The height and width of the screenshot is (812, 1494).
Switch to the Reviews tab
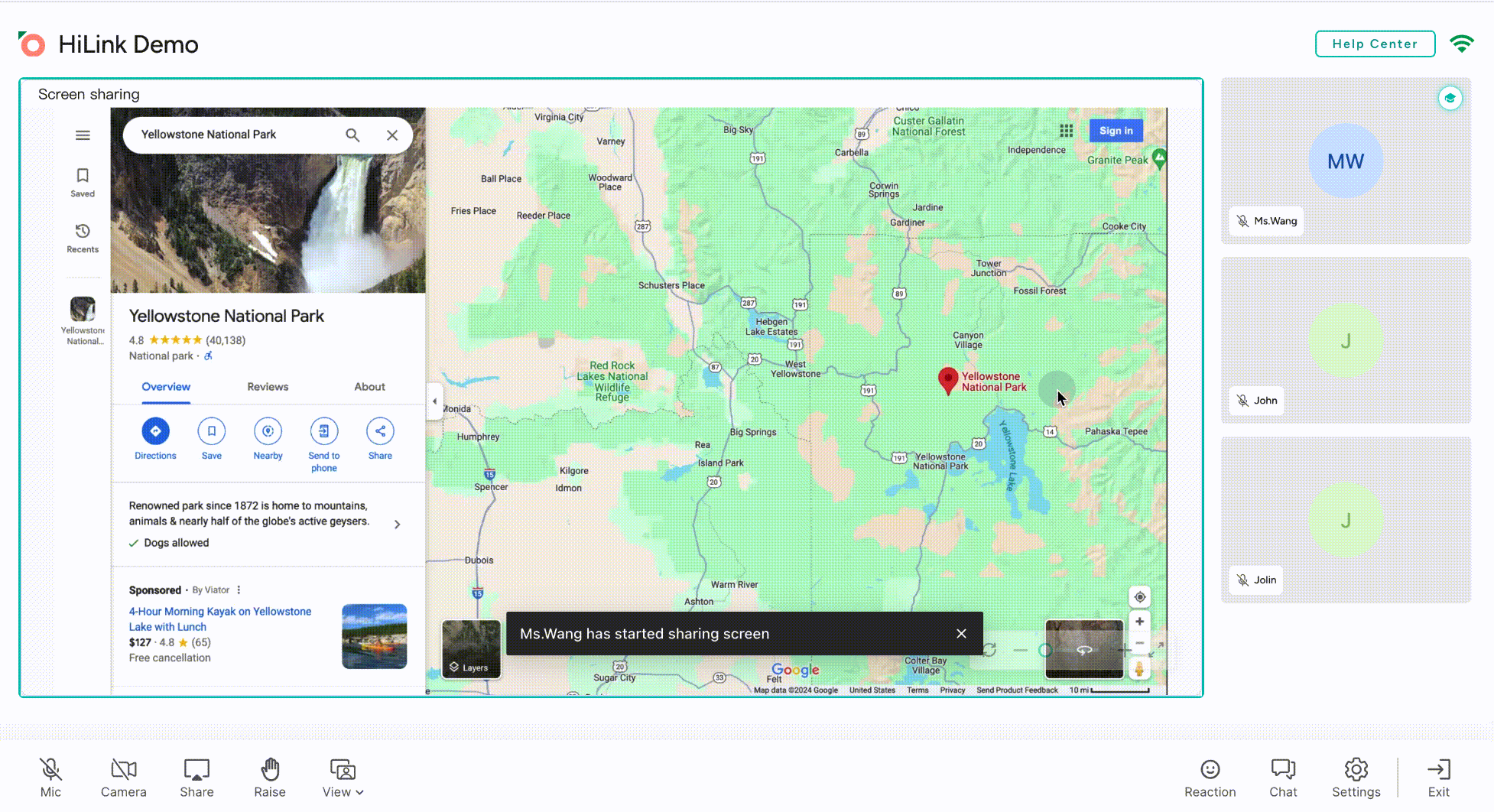point(268,387)
